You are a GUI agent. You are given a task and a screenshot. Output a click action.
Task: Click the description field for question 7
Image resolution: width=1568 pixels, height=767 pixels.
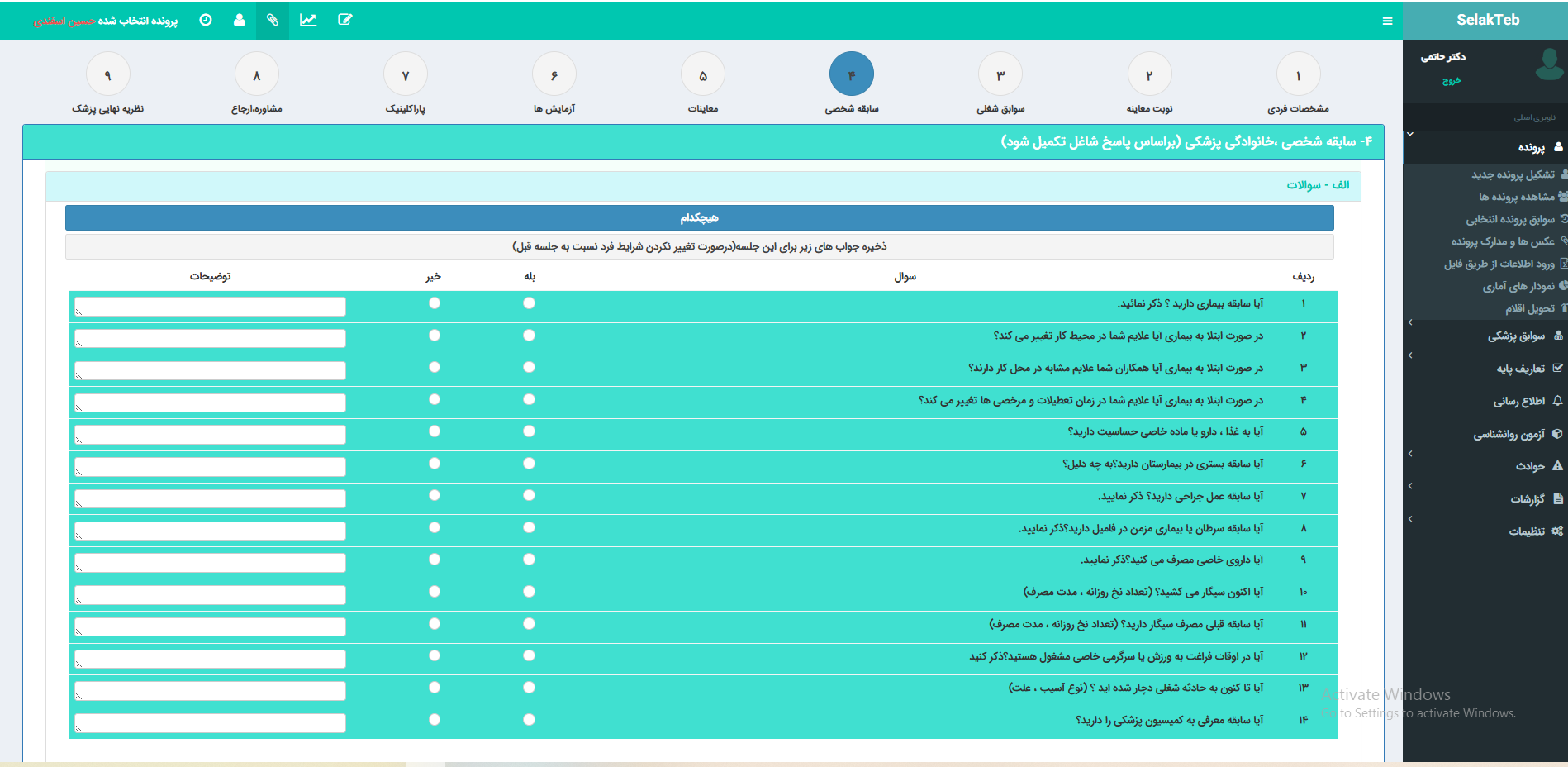click(x=210, y=499)
